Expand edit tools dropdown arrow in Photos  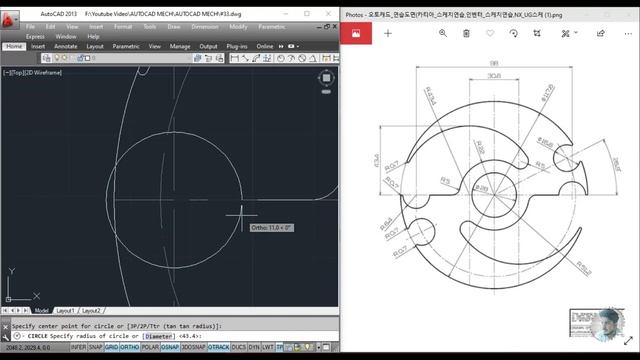tap(576, 32)
